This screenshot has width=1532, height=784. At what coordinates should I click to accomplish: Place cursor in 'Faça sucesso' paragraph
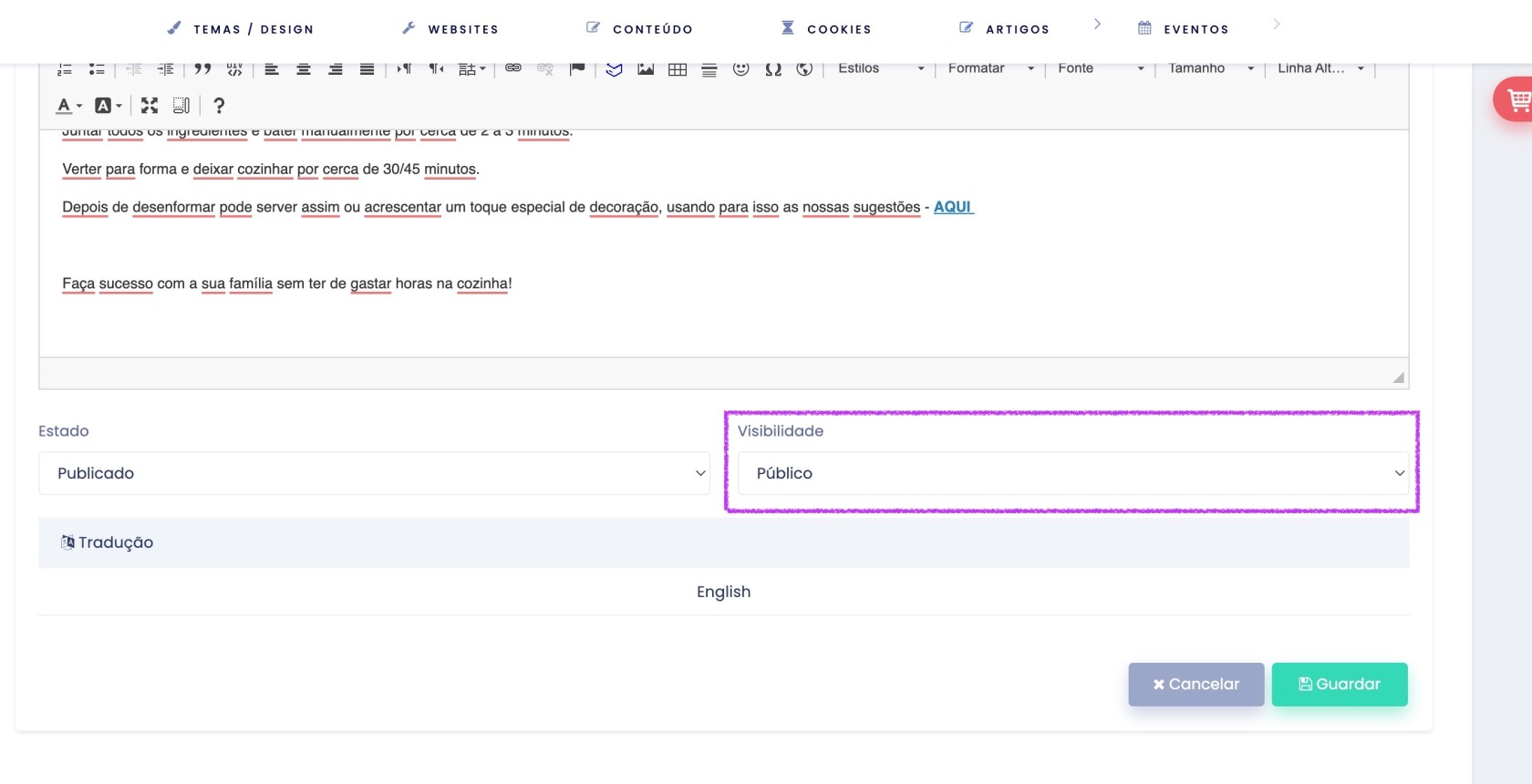click(x=287, y=284)
